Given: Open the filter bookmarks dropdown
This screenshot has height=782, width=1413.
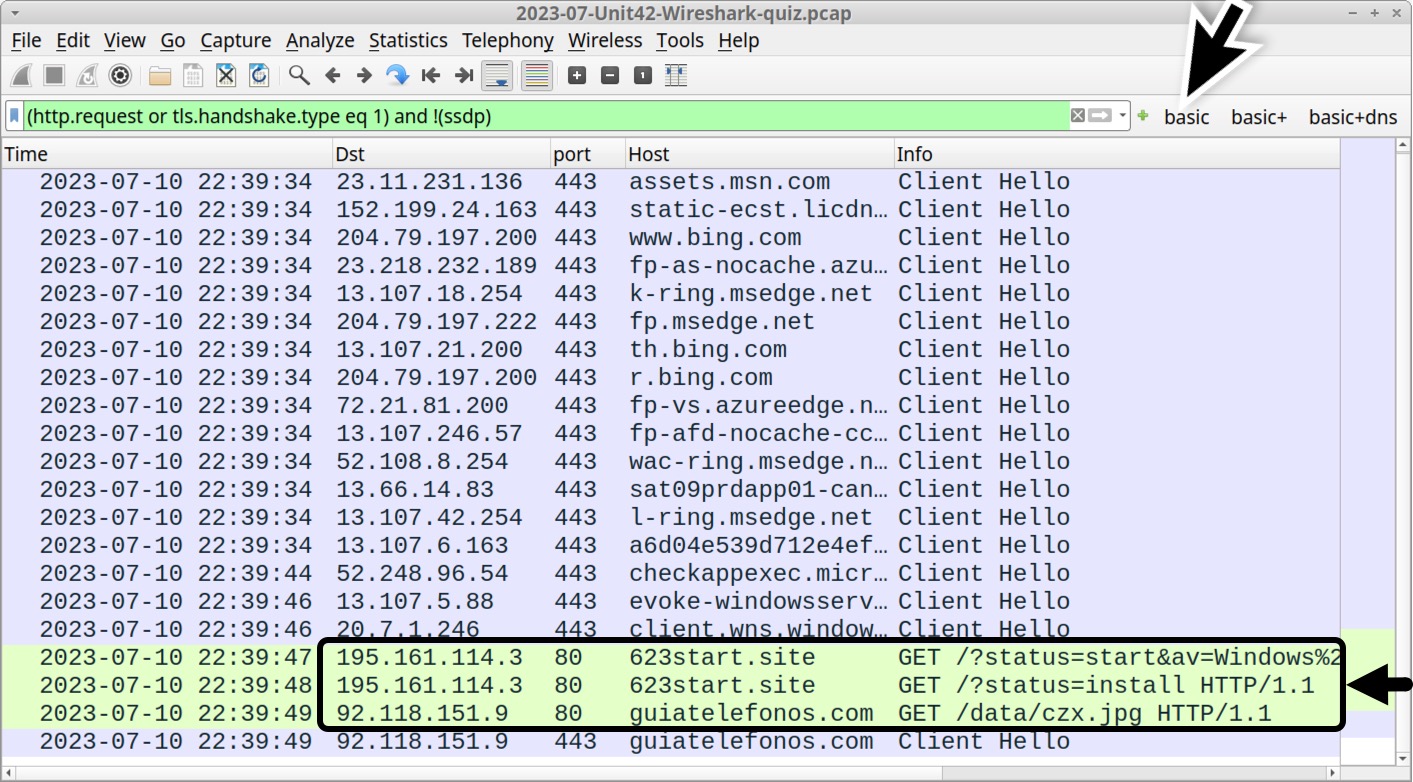Looking at the screenshot, I should click(x=12, y=115).
